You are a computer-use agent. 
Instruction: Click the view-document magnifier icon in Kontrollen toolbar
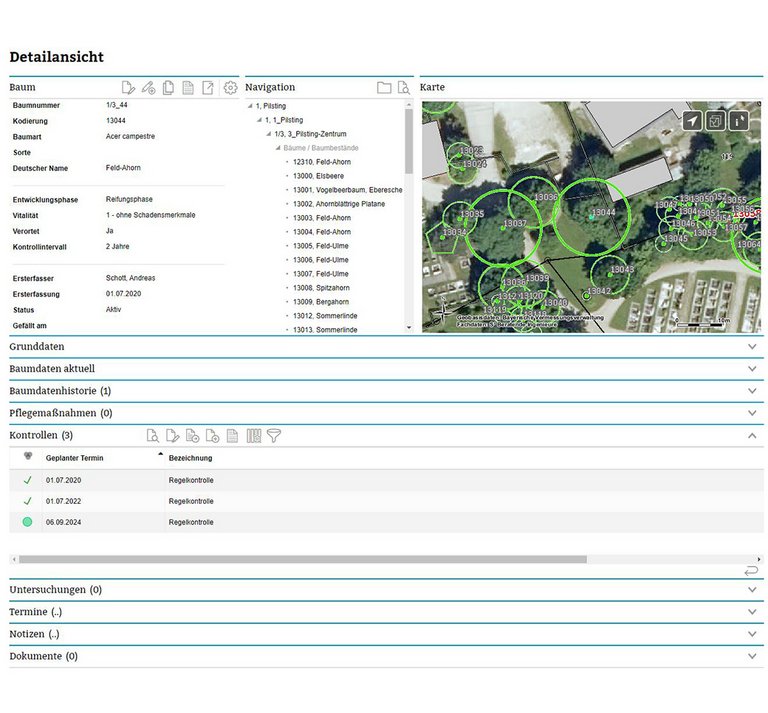point(153,435)
